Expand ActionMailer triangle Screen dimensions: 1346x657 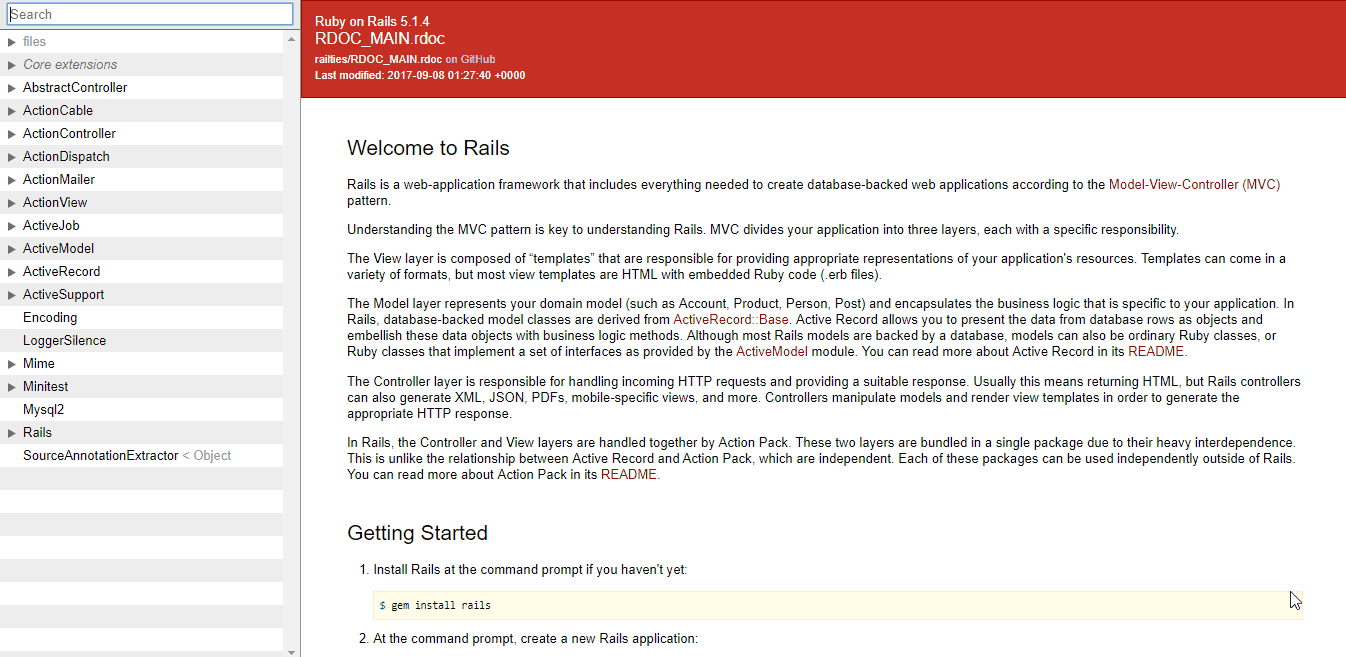pyautogui.click(x=12, y=180)
